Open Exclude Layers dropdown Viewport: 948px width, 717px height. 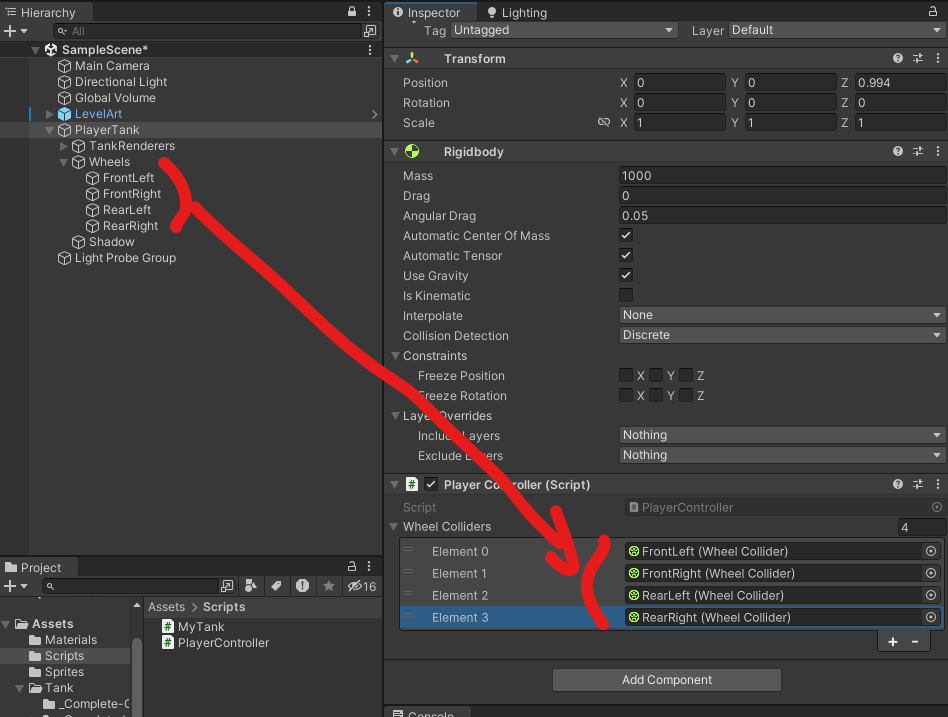tap(782, 455)
